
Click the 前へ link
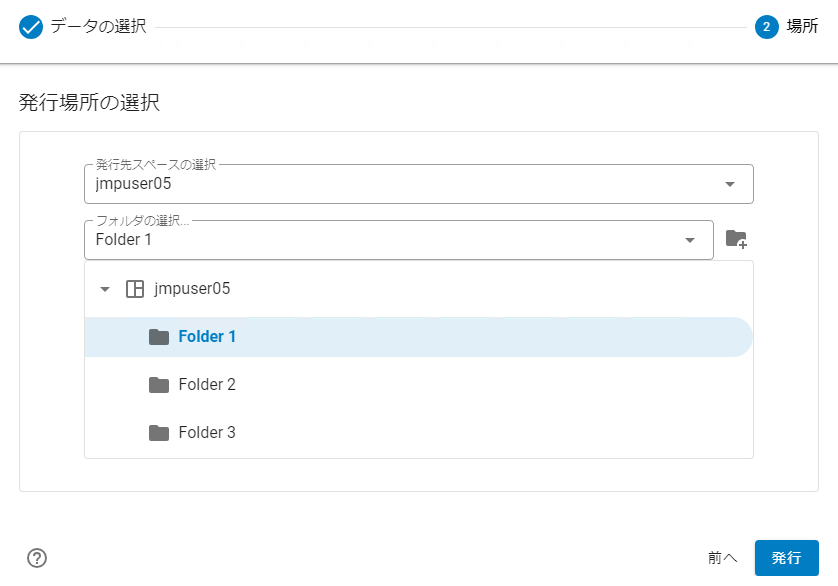pyautogui.click(x=724, y=557)
